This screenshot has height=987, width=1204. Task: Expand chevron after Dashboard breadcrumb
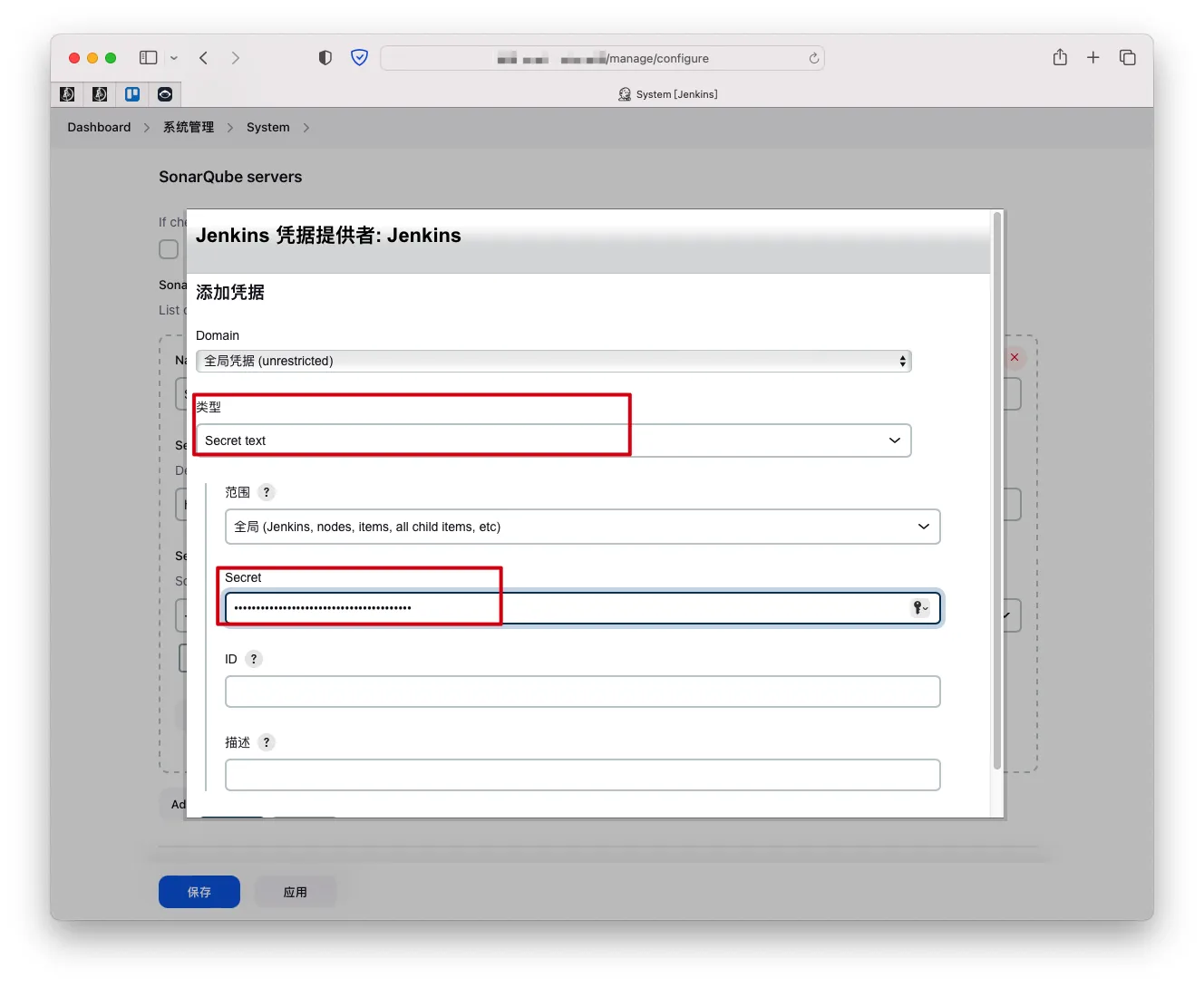[x=147, y=128]
